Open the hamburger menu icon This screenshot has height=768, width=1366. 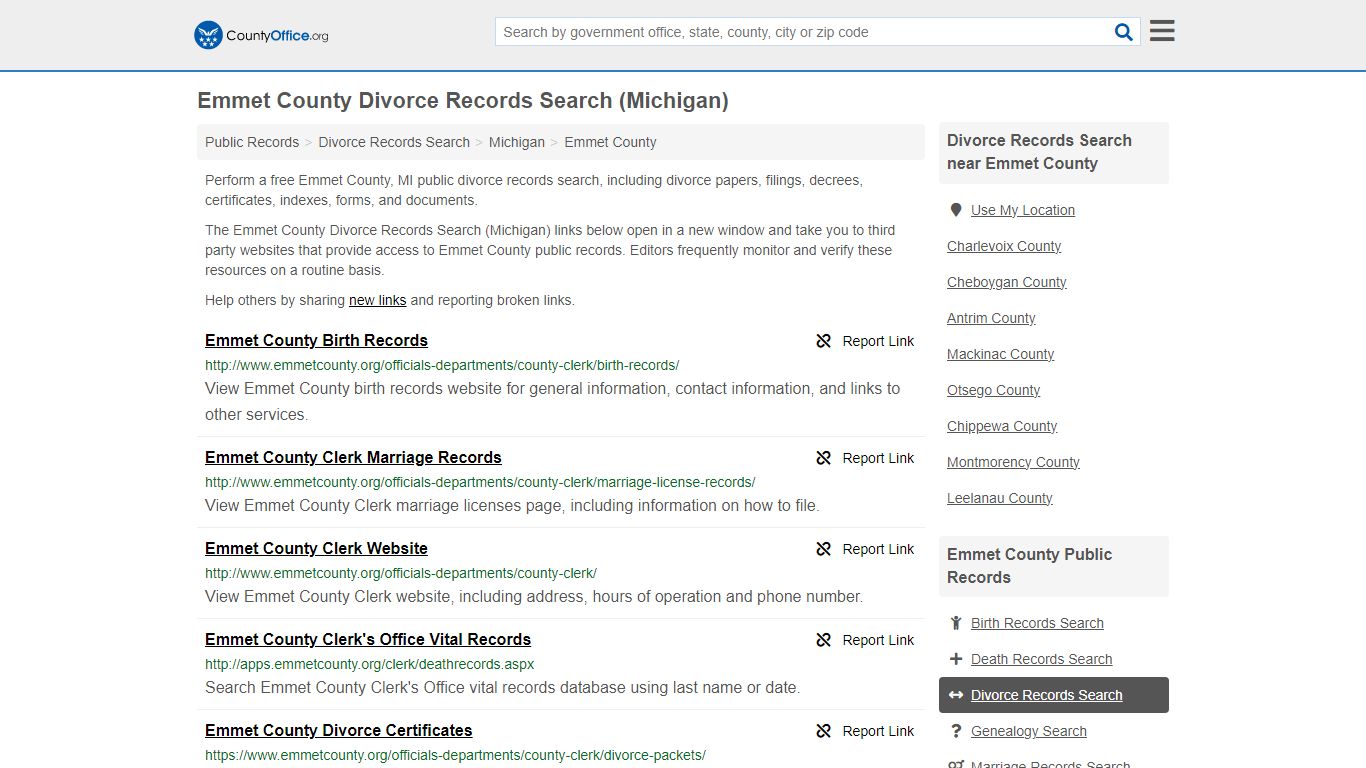(1162, 31)
